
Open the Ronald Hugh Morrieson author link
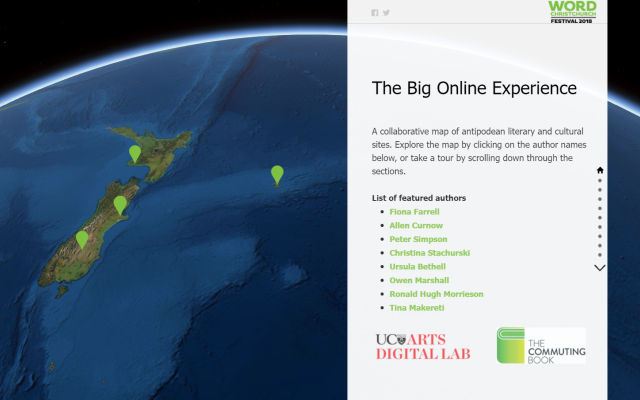click(x=436, y=294)
